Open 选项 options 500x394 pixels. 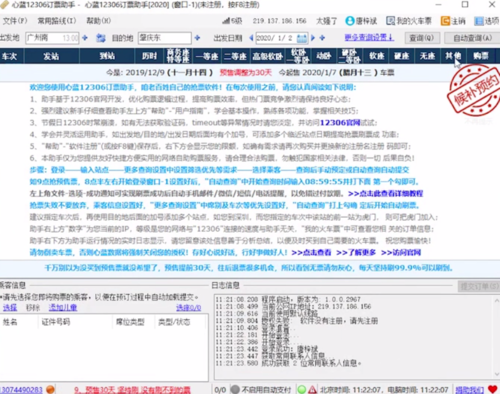click(487, 21)
